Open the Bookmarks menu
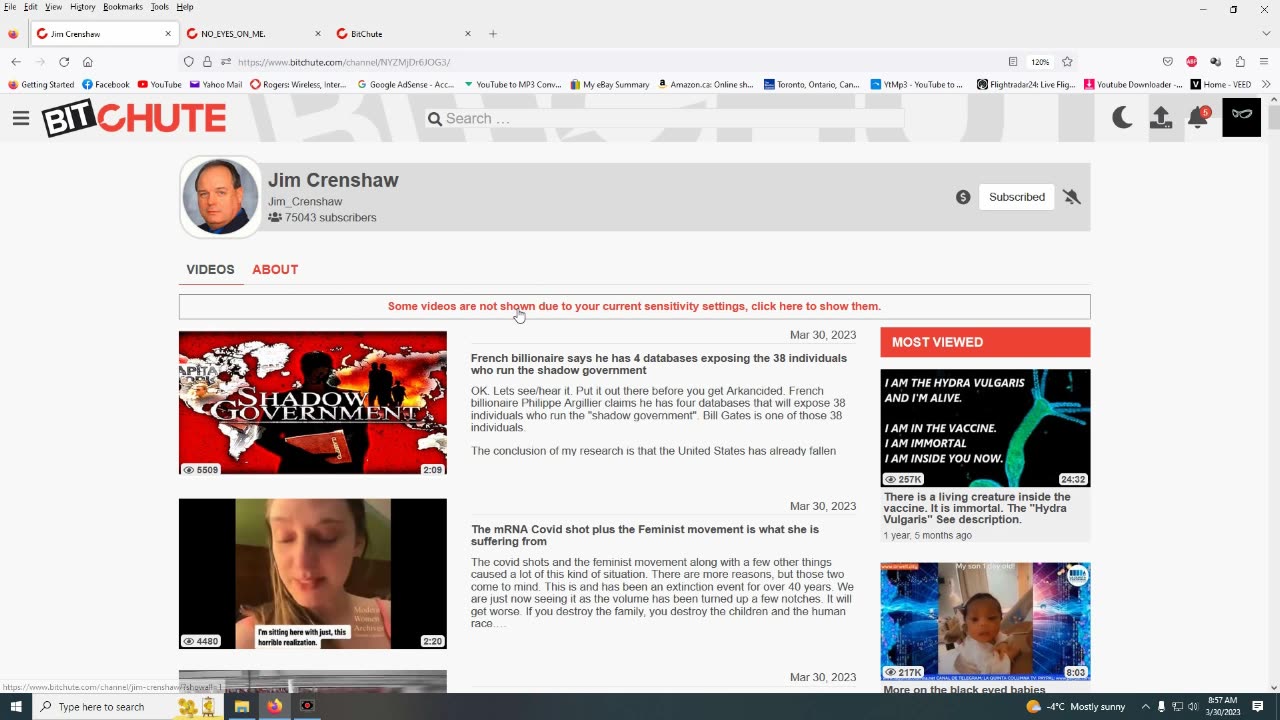 coord(123,7)
